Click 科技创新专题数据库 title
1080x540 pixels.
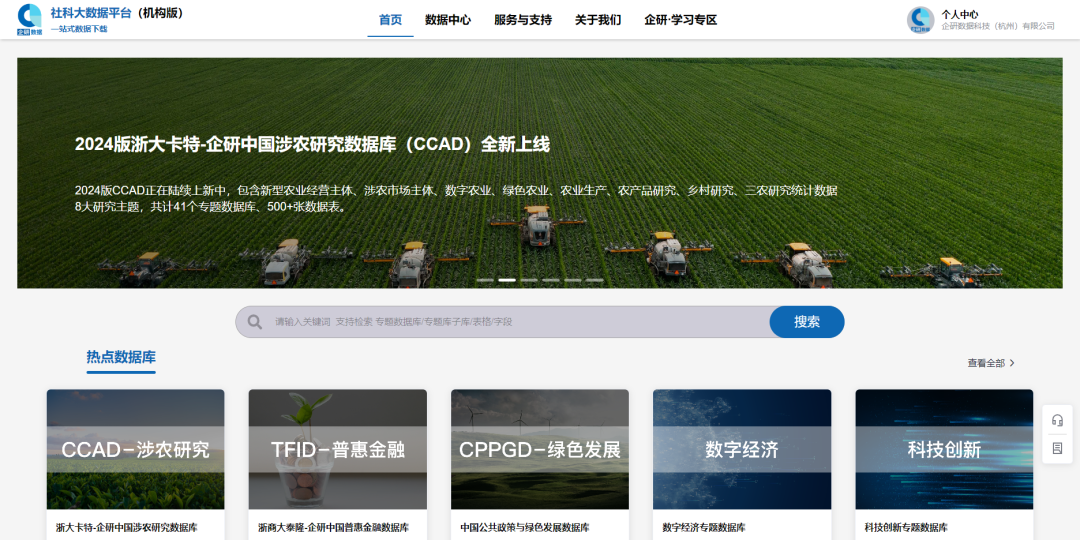(x=906, y=528)
